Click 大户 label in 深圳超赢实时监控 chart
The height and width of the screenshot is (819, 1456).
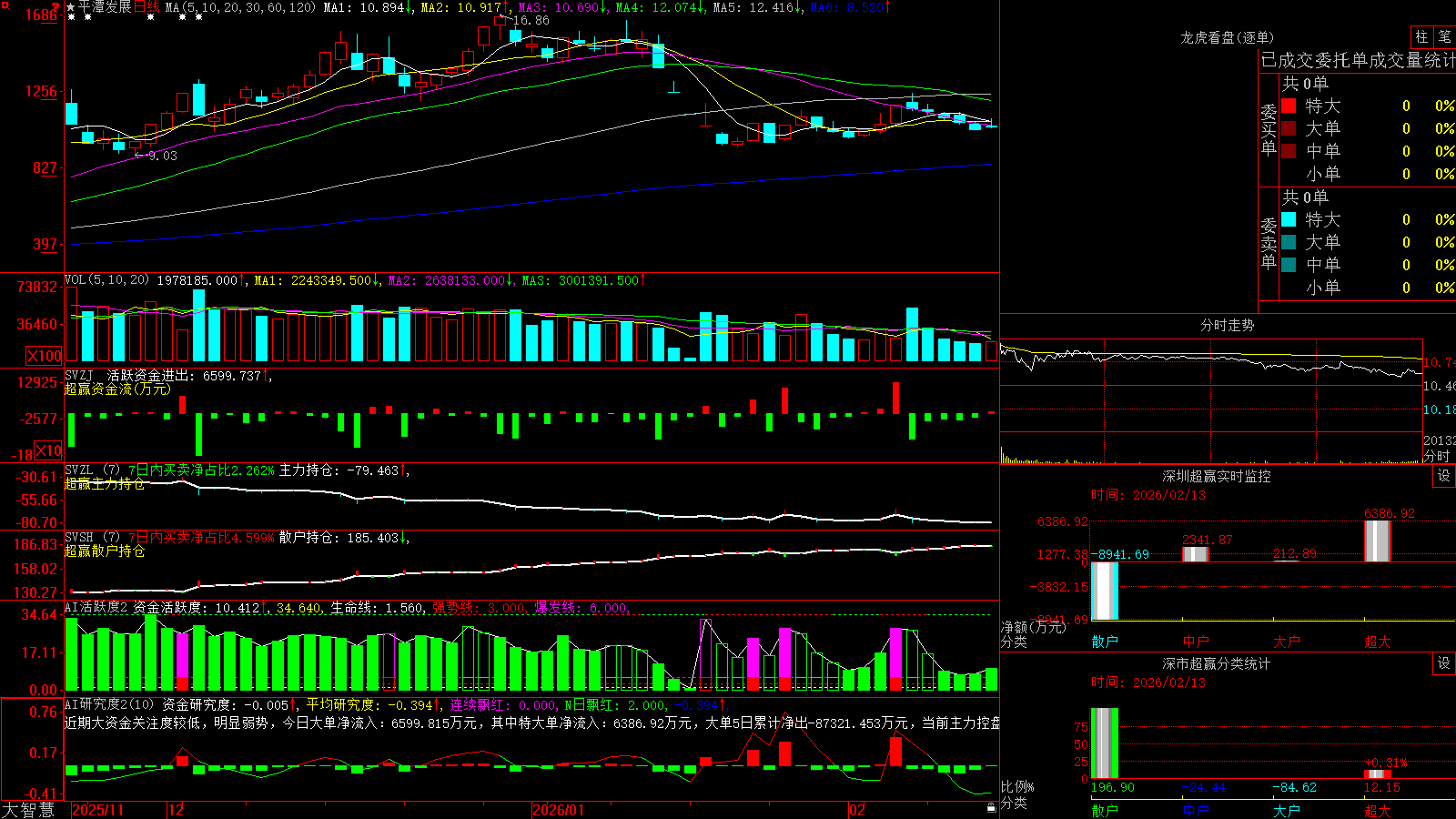pos(1287,642)
